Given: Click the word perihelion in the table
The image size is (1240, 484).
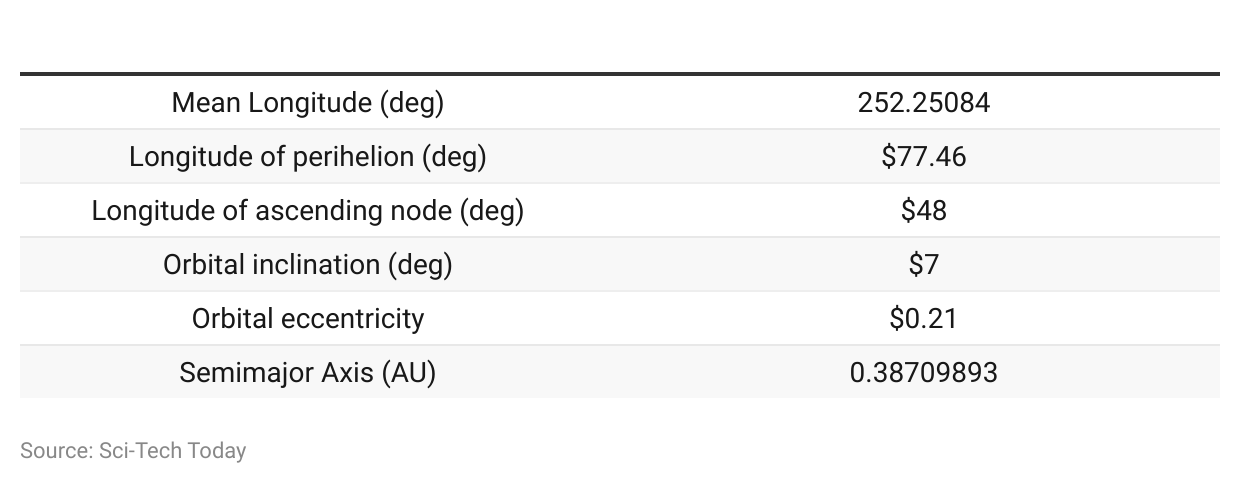Looking at the screenshot, I should click(x=337, y=157).
